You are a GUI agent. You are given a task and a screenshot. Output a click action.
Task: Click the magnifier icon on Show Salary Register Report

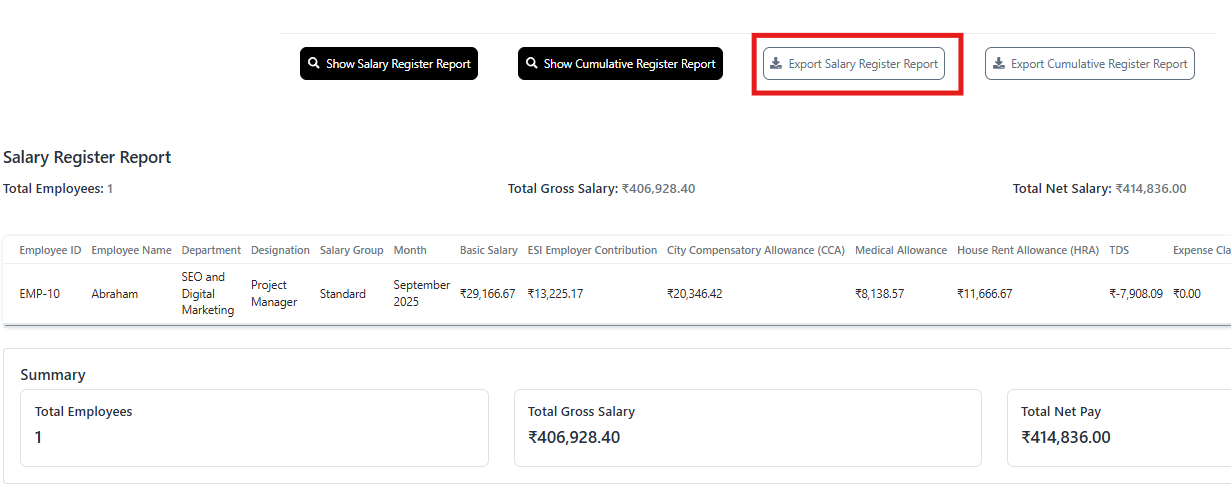pyautogui.click(x=314, y=64)
